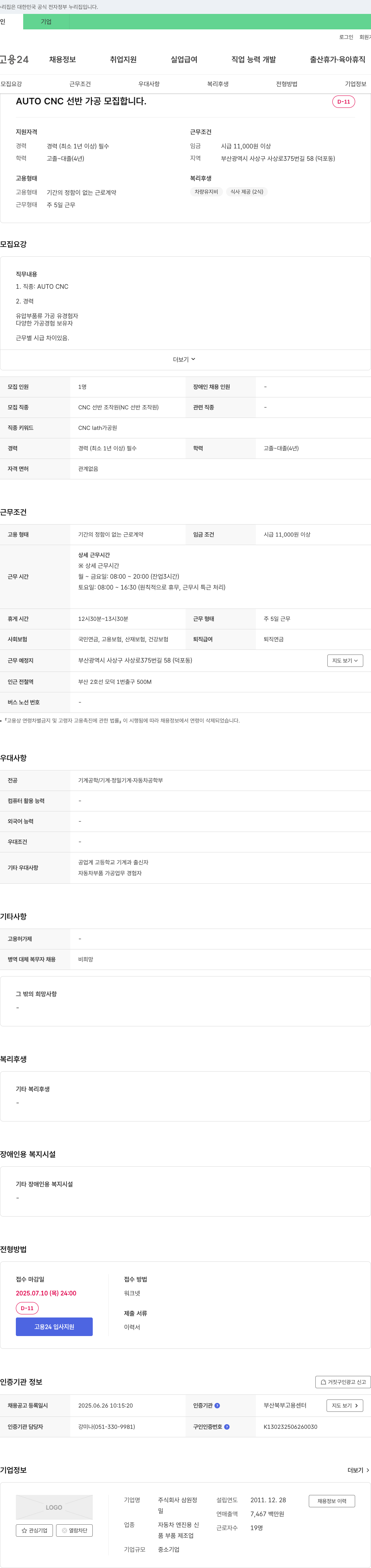
Task: Jump to 우대사항 section tab
Action: [x=149, y=84]
